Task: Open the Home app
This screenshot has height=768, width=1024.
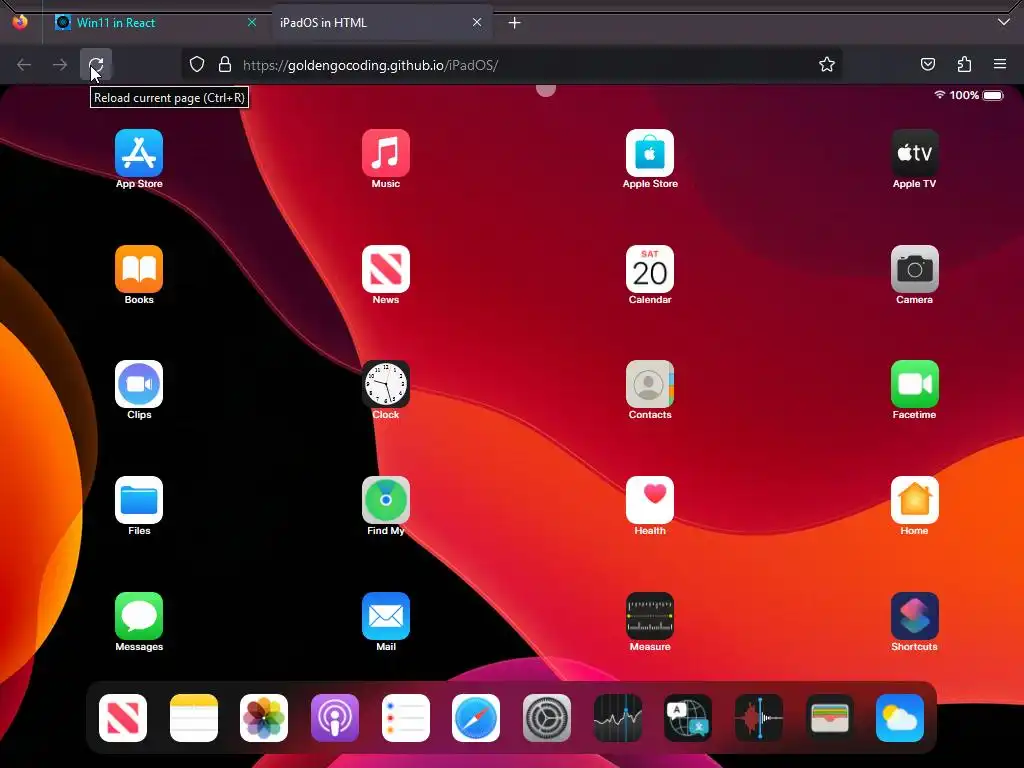Action: [x=914, y=500]
